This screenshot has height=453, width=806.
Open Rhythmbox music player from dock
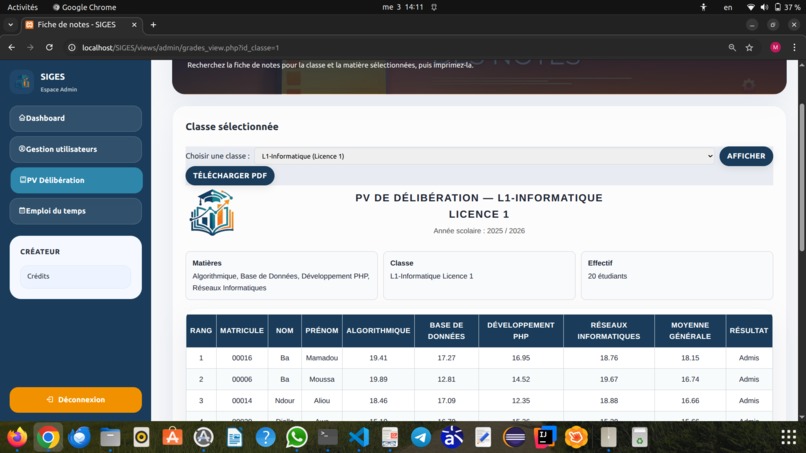pos(141,437)
